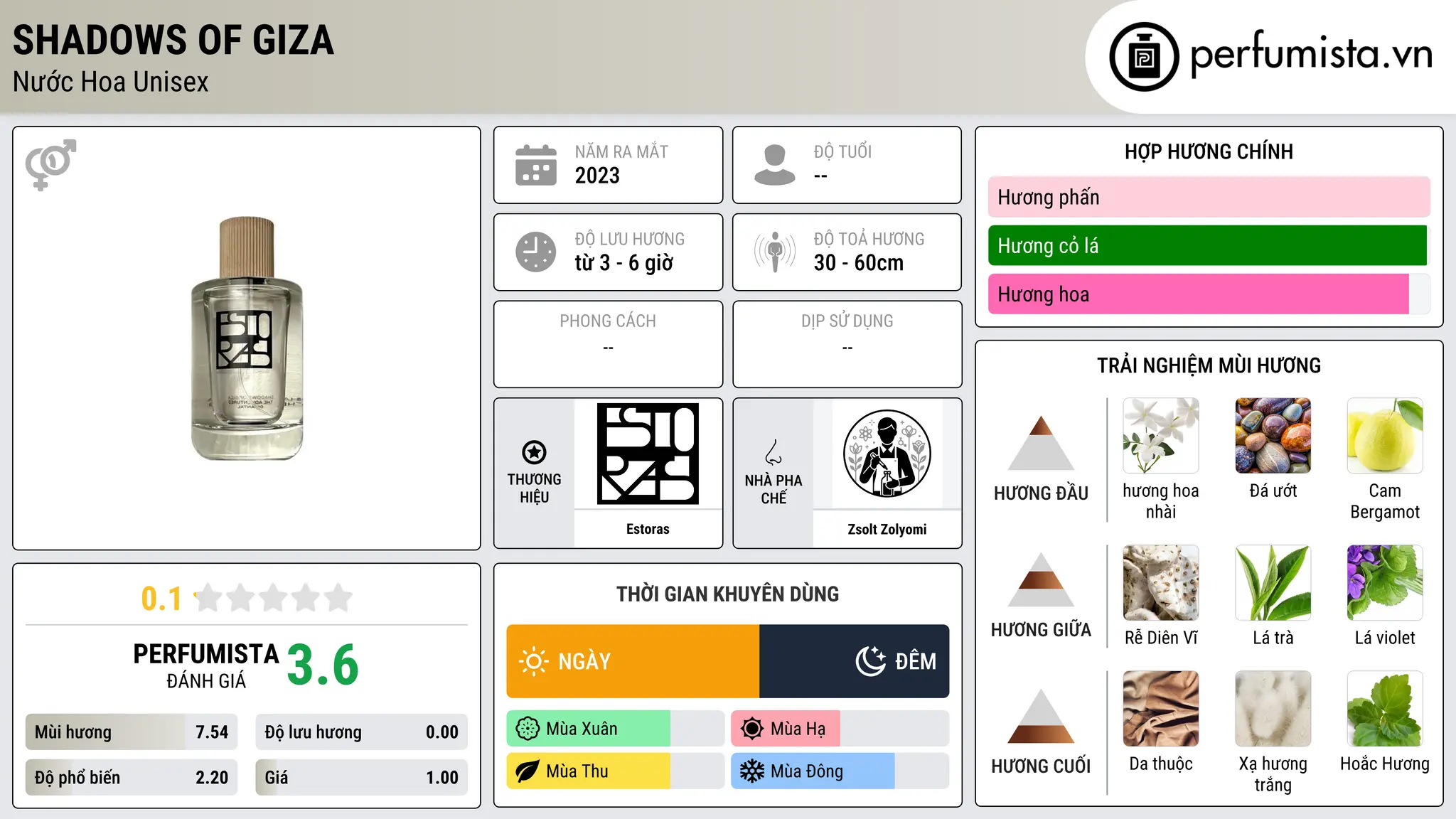Click the Hợp hương chính heading
Screen dimensions: 1456x819
point(1209,151)
